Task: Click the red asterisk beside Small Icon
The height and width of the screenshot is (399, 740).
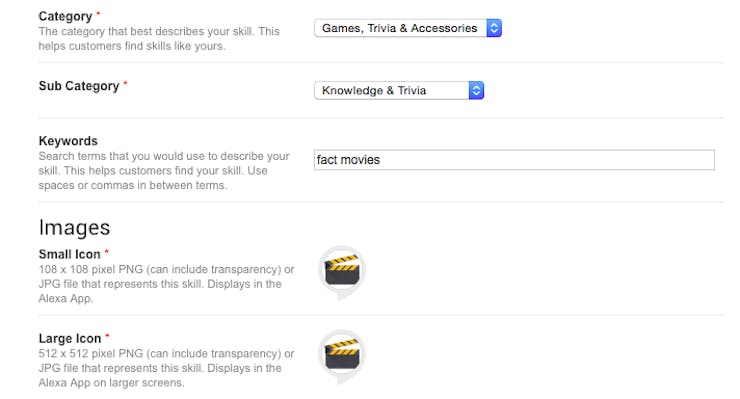Action: coord(107,252)
